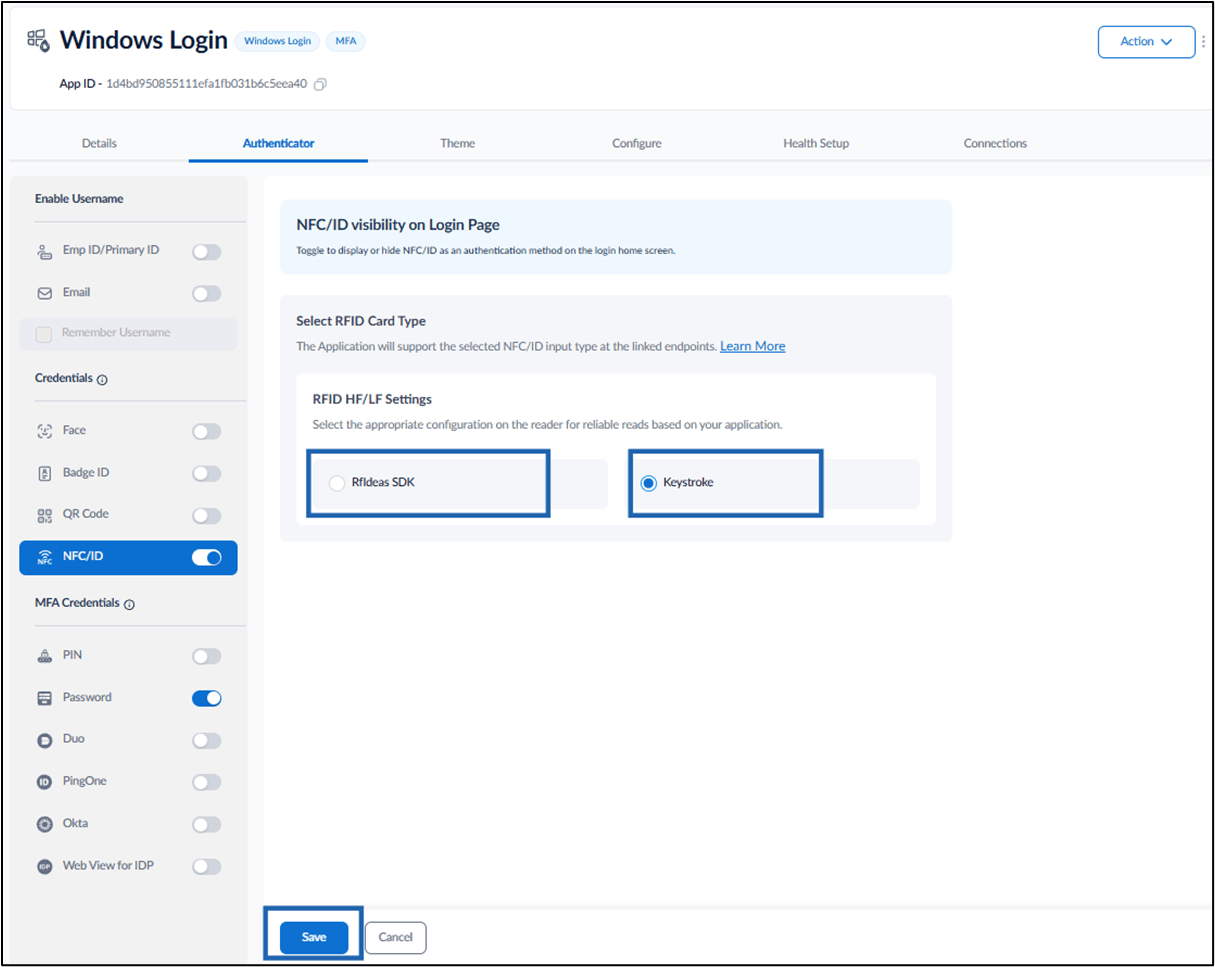The height and width of the screenshot is (967, 1215).
Task: Enable the Web View for IDP toggle
Action: (206, 866)
